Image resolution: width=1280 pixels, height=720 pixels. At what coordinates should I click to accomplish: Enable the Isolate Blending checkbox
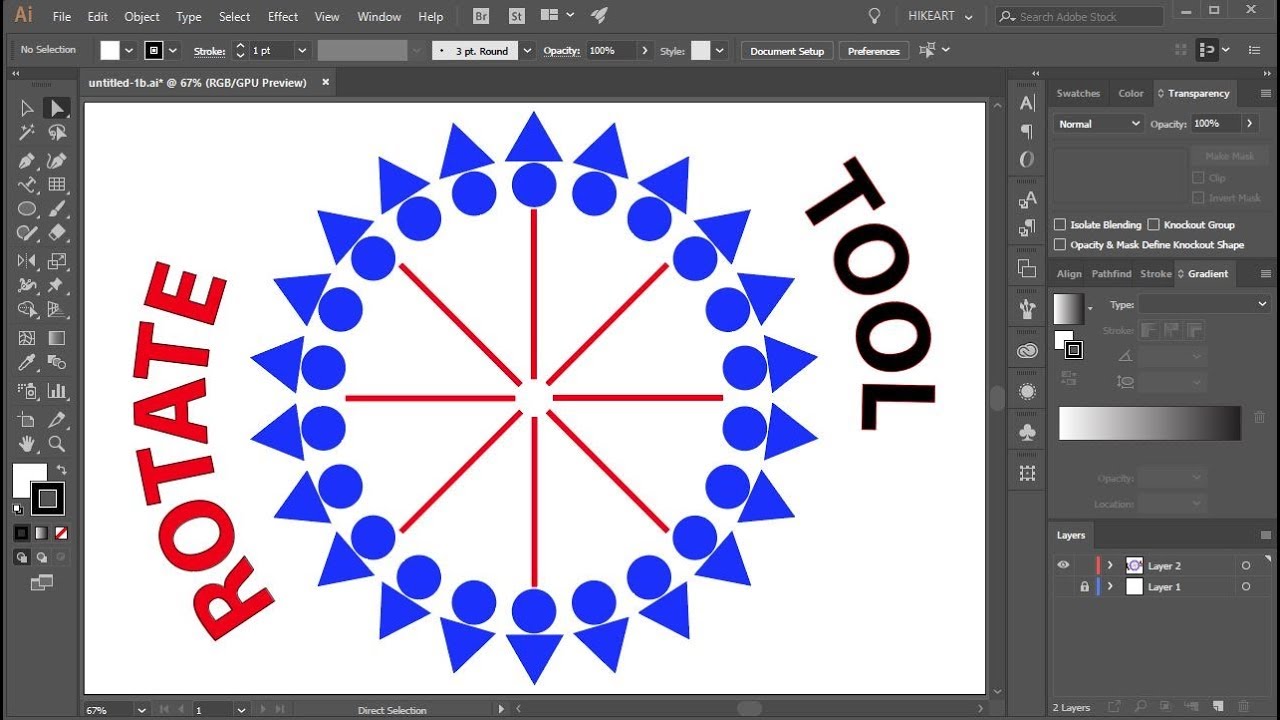1060,225
